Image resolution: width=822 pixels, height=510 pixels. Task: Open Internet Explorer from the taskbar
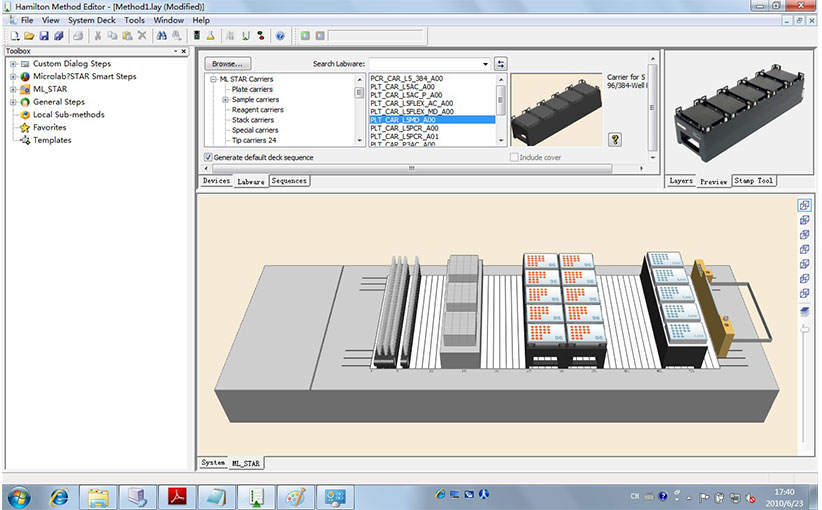point(59,497)
